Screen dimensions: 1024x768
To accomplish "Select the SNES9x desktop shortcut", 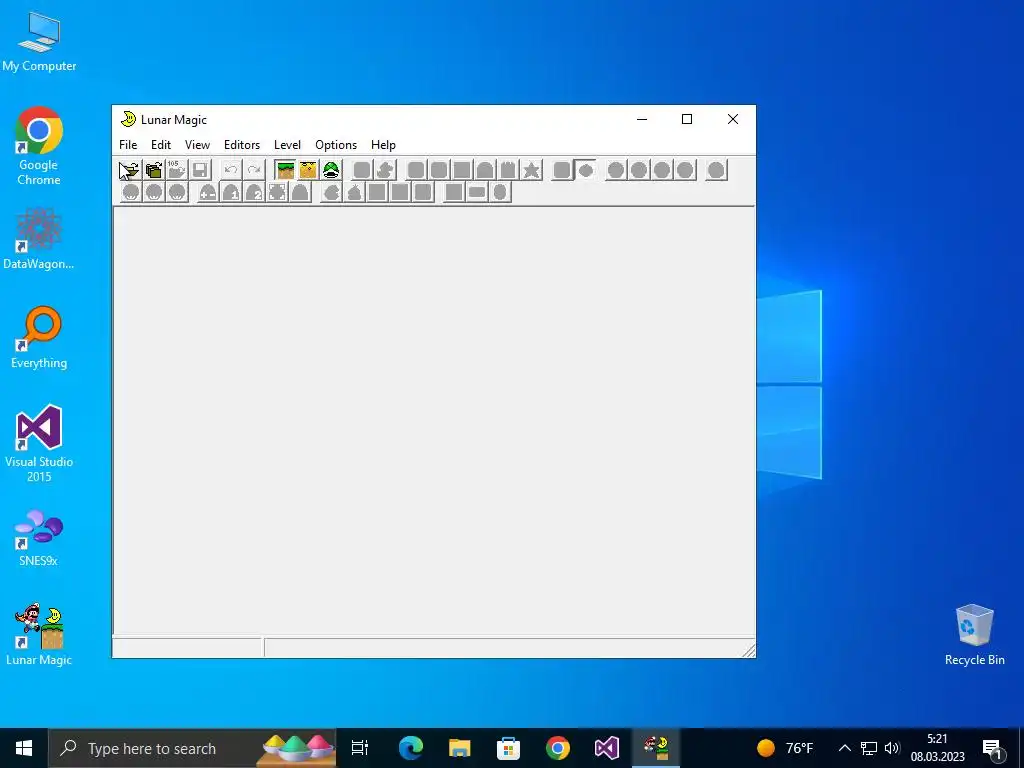I will 39,537.
